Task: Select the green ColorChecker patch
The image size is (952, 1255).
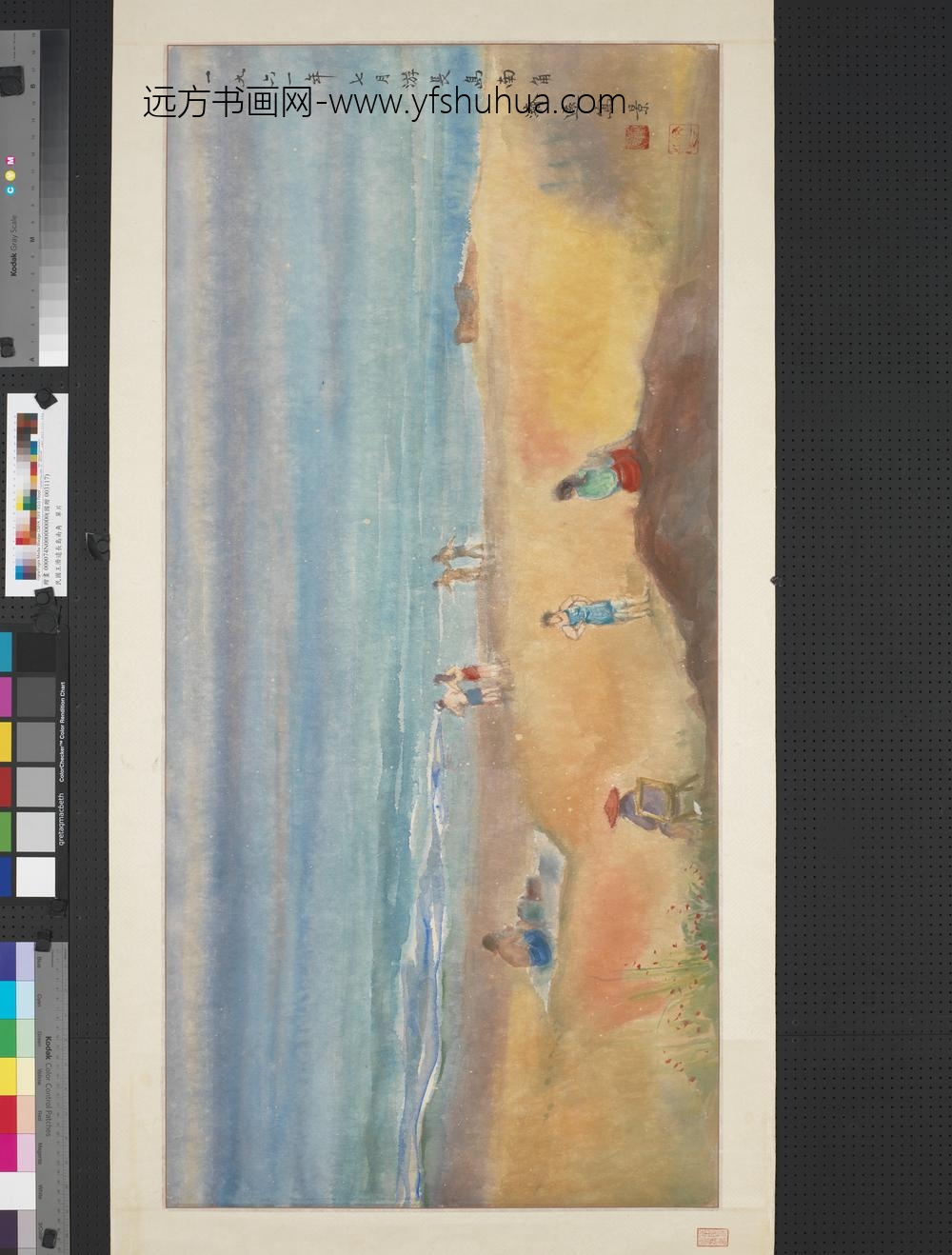Action: point(7,831)
